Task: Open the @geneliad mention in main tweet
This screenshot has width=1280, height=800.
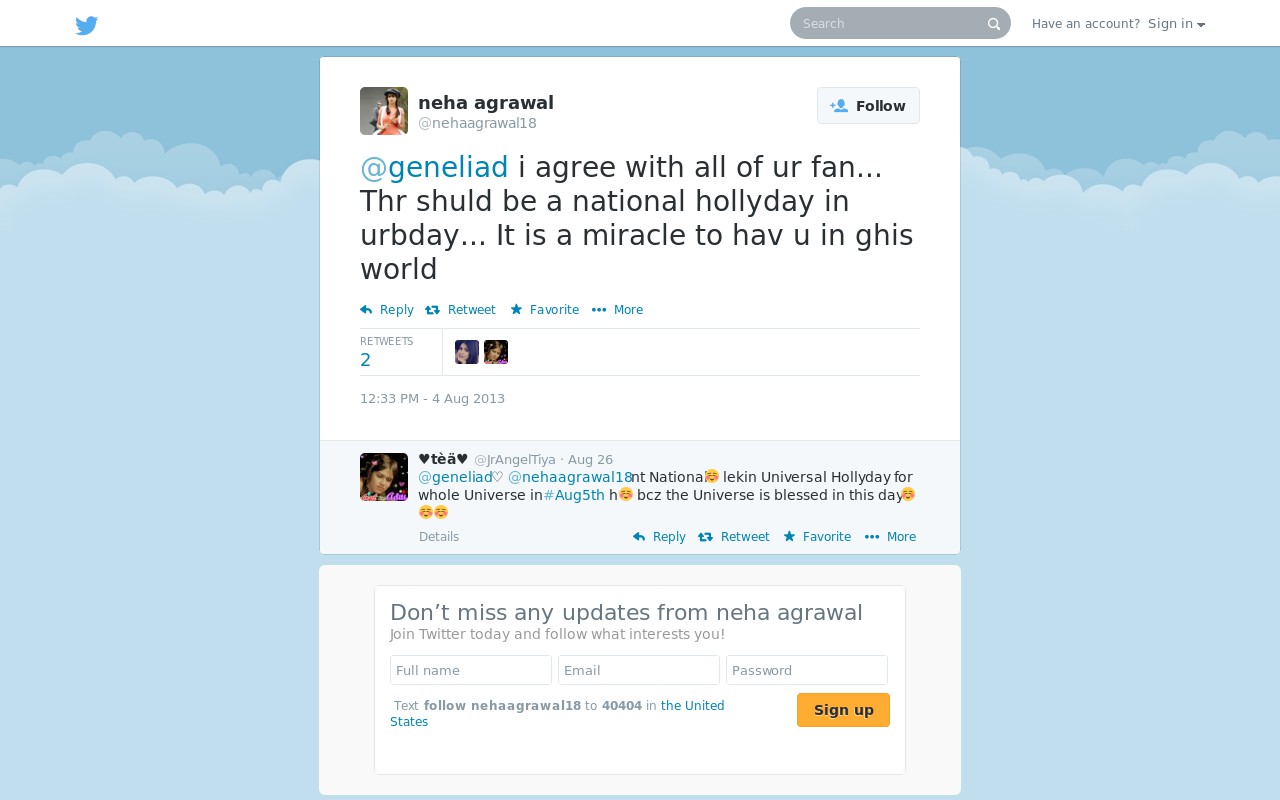Action: tap(434, 167)
